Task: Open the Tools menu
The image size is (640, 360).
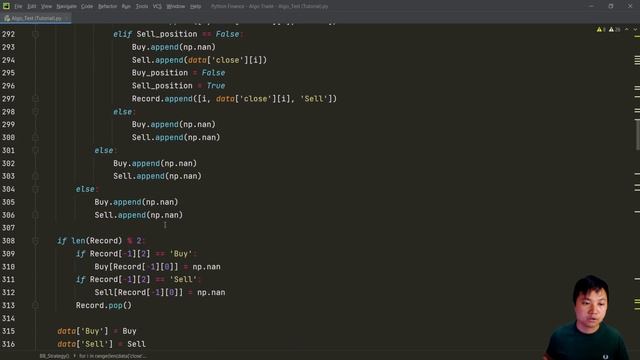Action: 142,7
